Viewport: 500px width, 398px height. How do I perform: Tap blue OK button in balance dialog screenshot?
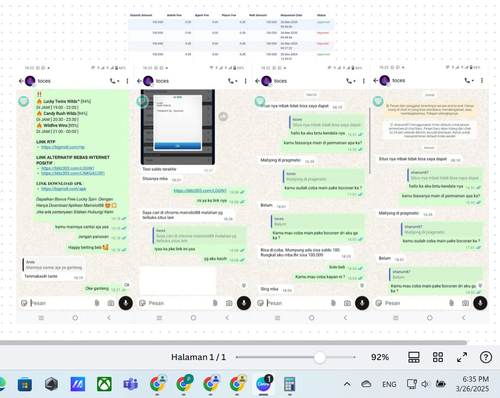coord(178,146)
